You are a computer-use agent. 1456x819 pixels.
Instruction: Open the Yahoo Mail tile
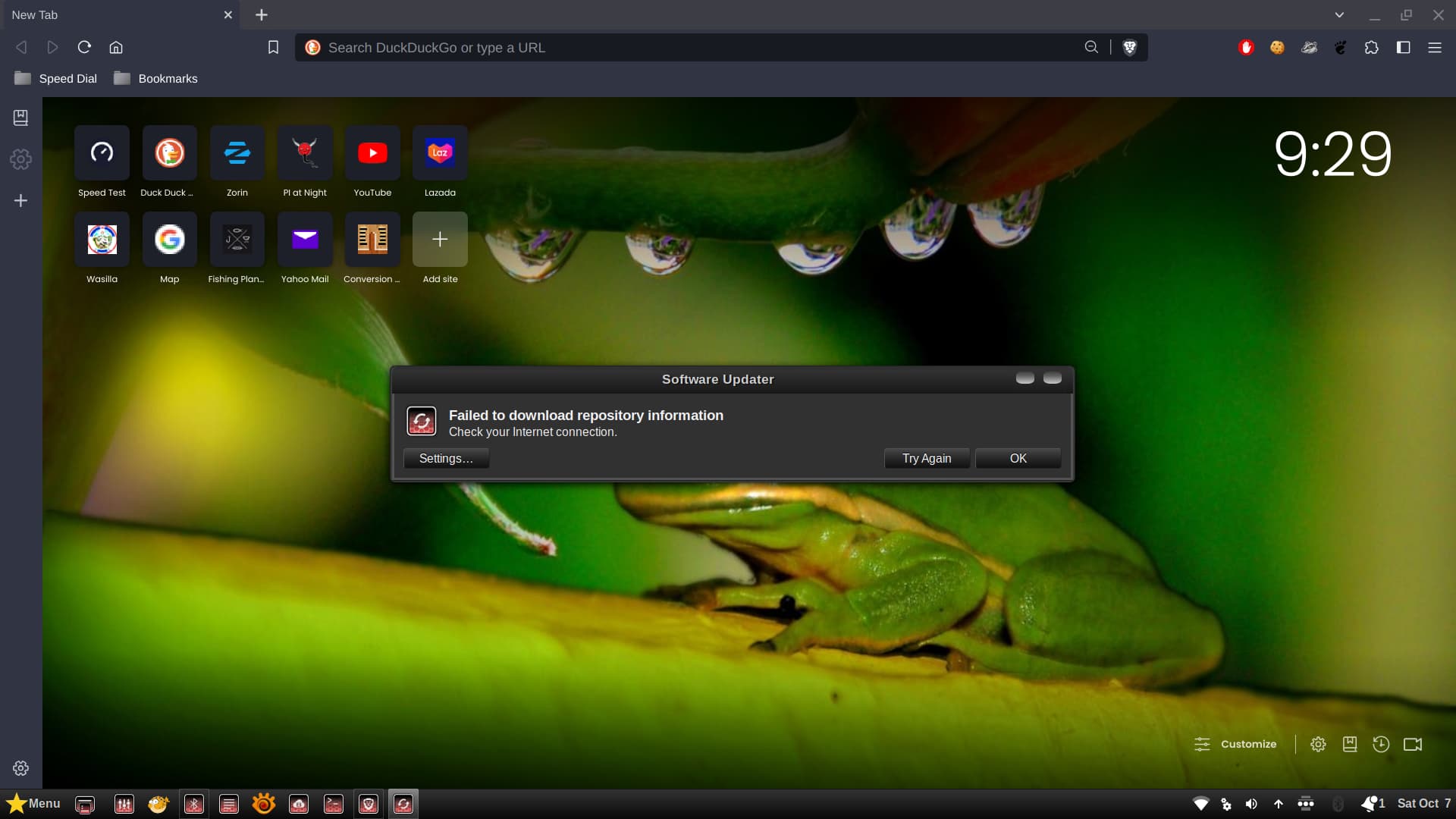click(305, 239)
